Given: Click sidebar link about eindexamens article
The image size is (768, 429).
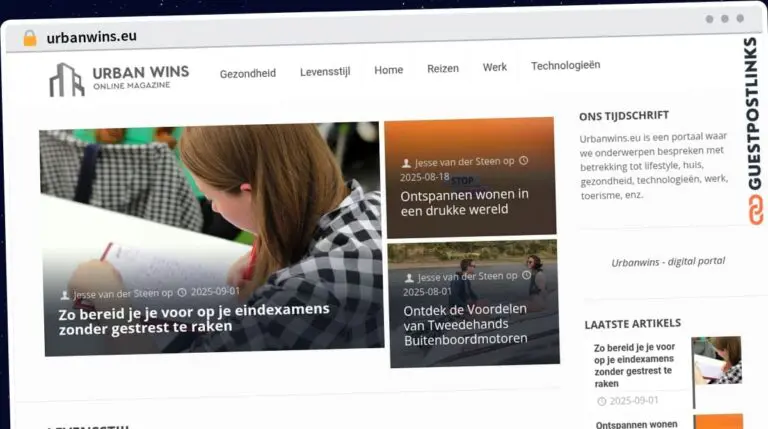Looking at the screenshot, I should pos(634,365).
